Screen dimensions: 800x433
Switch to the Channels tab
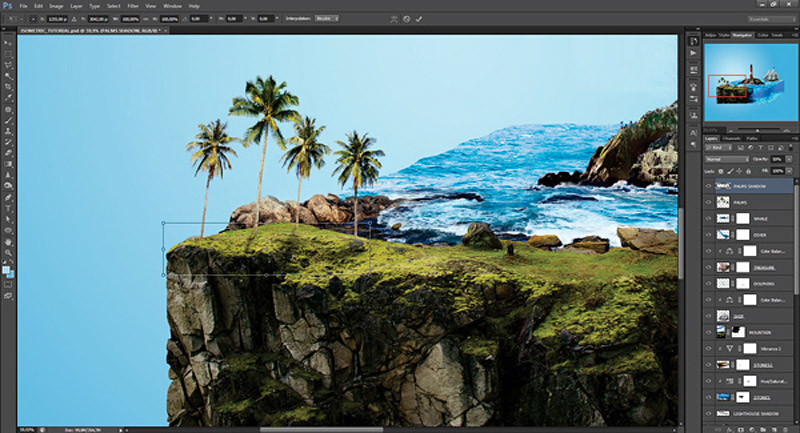pos(731,138)
